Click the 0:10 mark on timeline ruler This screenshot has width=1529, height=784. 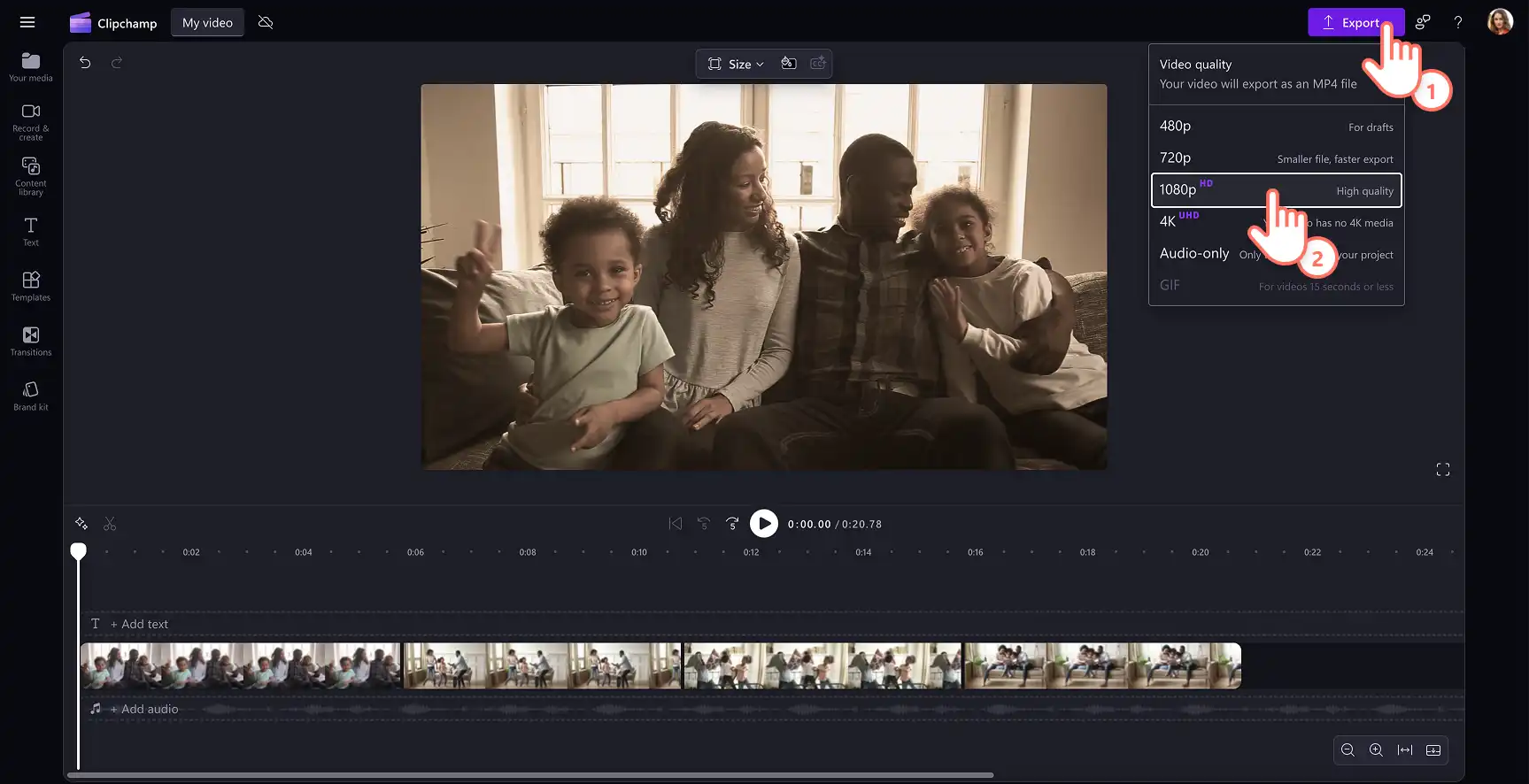point(639,552)
